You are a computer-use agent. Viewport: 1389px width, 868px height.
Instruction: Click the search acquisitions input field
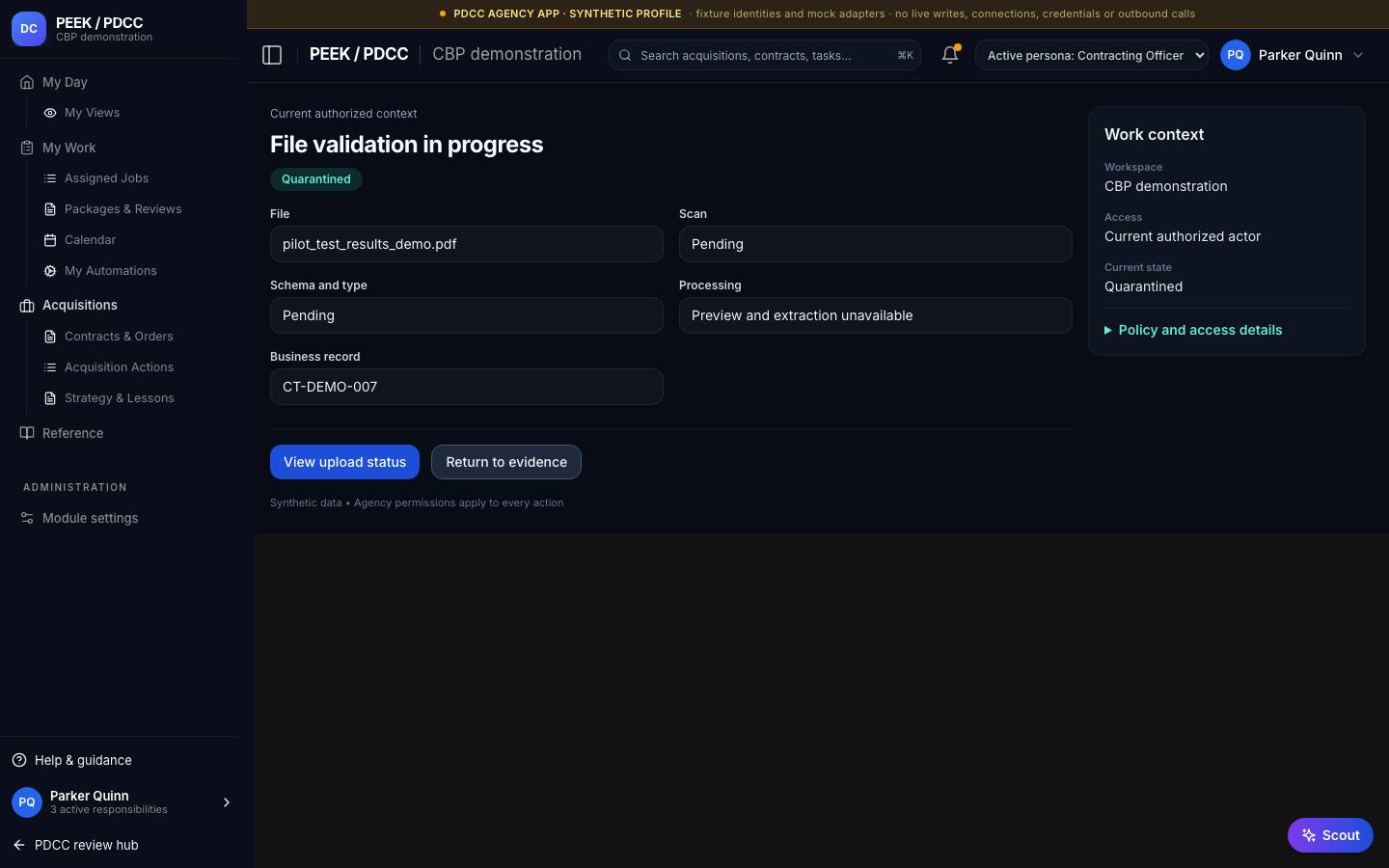pyautogui.click(x=764, y=55)
